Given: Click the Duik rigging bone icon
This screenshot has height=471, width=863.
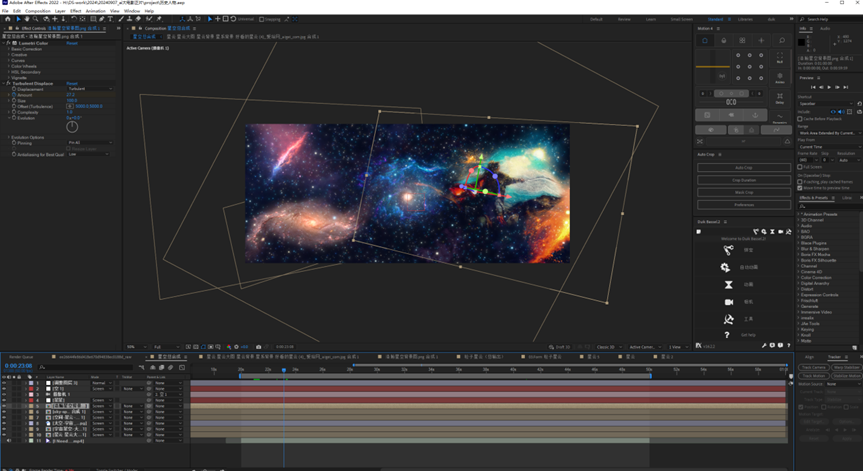Looking at the screenshot, I should [728, 250].
